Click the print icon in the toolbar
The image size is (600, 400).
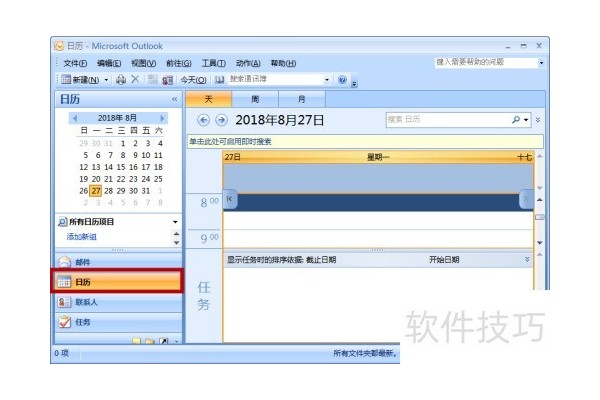(121, 80)
